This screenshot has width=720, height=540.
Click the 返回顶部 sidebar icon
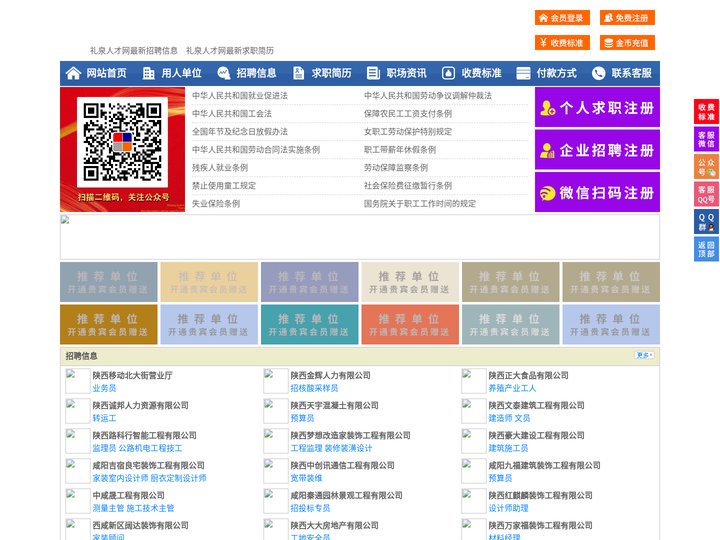706,249
